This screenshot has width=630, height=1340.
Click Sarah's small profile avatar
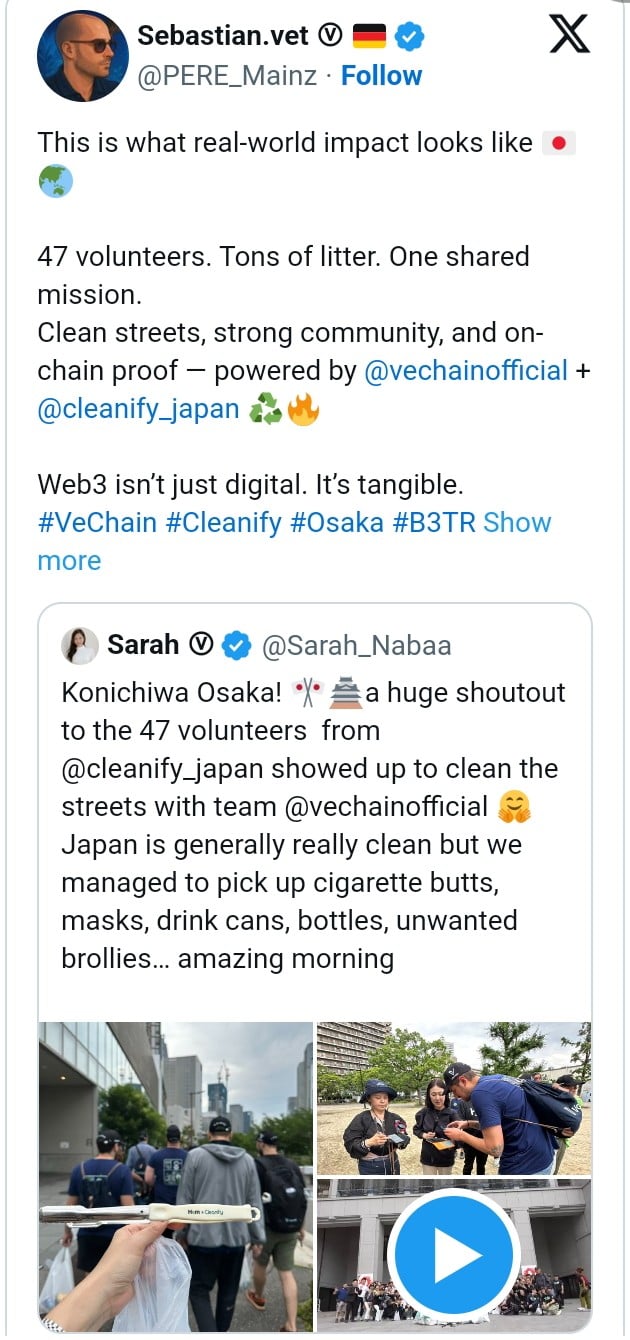[x=80, y=646]
